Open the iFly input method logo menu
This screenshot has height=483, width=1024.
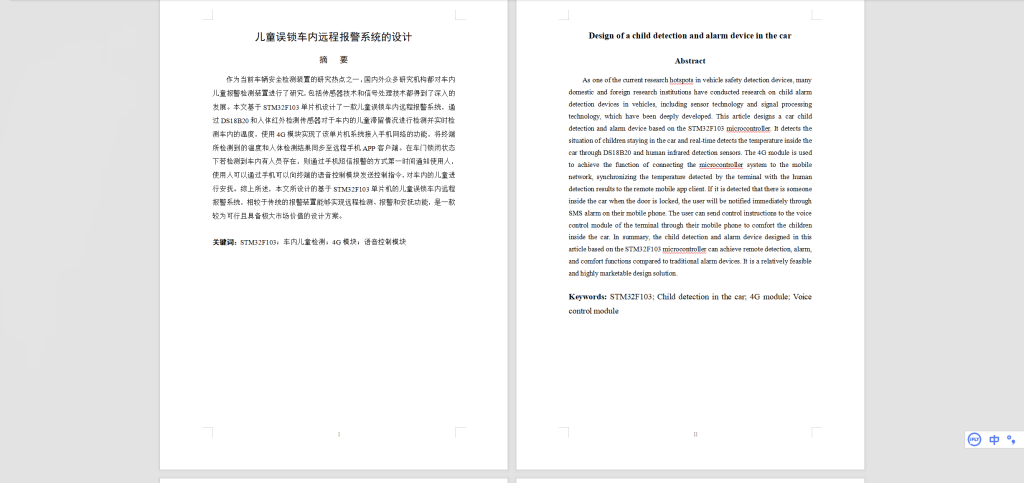(974, 439)
